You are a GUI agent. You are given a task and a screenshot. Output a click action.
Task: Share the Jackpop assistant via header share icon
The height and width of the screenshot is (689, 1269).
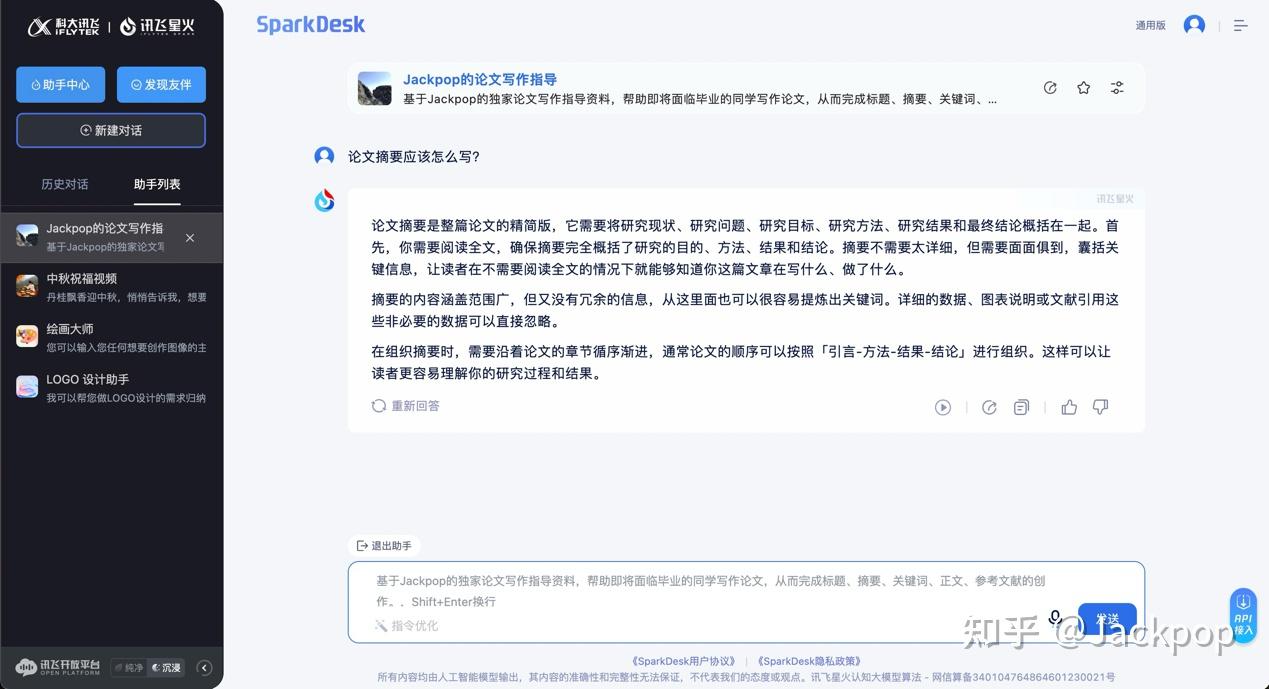(1050, 88)
